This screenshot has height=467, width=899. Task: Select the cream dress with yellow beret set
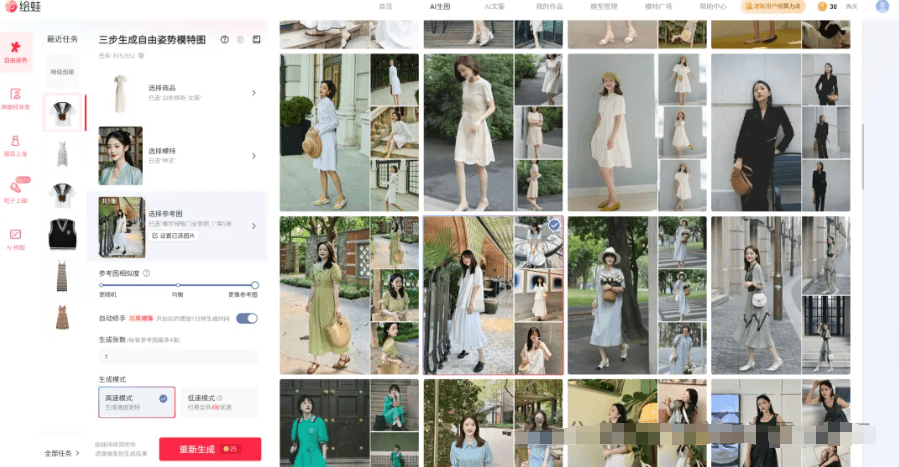[x=637, y=132]
